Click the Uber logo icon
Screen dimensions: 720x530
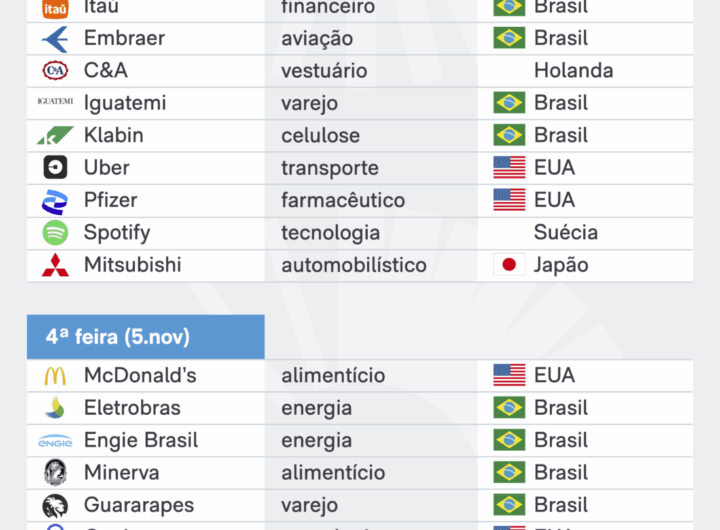(55, 168)
